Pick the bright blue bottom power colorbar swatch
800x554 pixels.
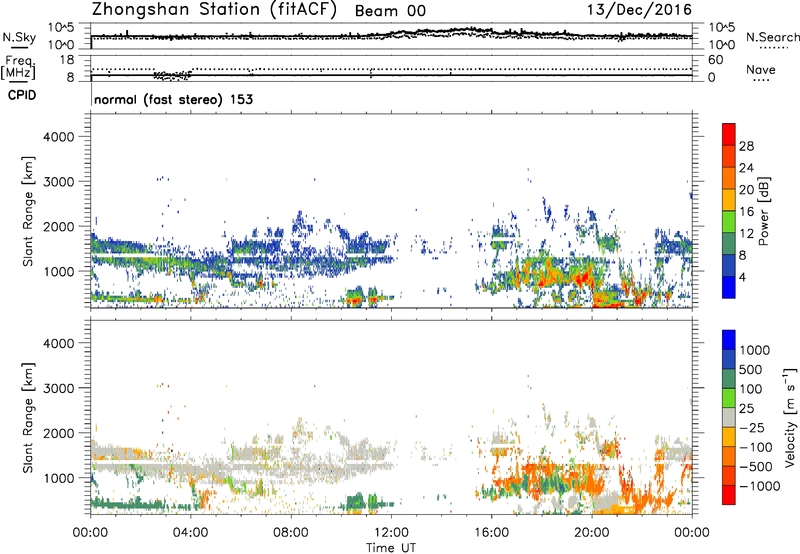click(x=729, y=288)
